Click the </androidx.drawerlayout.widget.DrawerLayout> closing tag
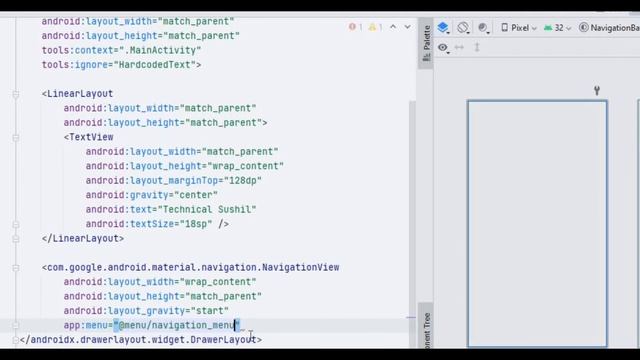Image resolution: width=640 pixels, height=360 pixels. point(141,340)
